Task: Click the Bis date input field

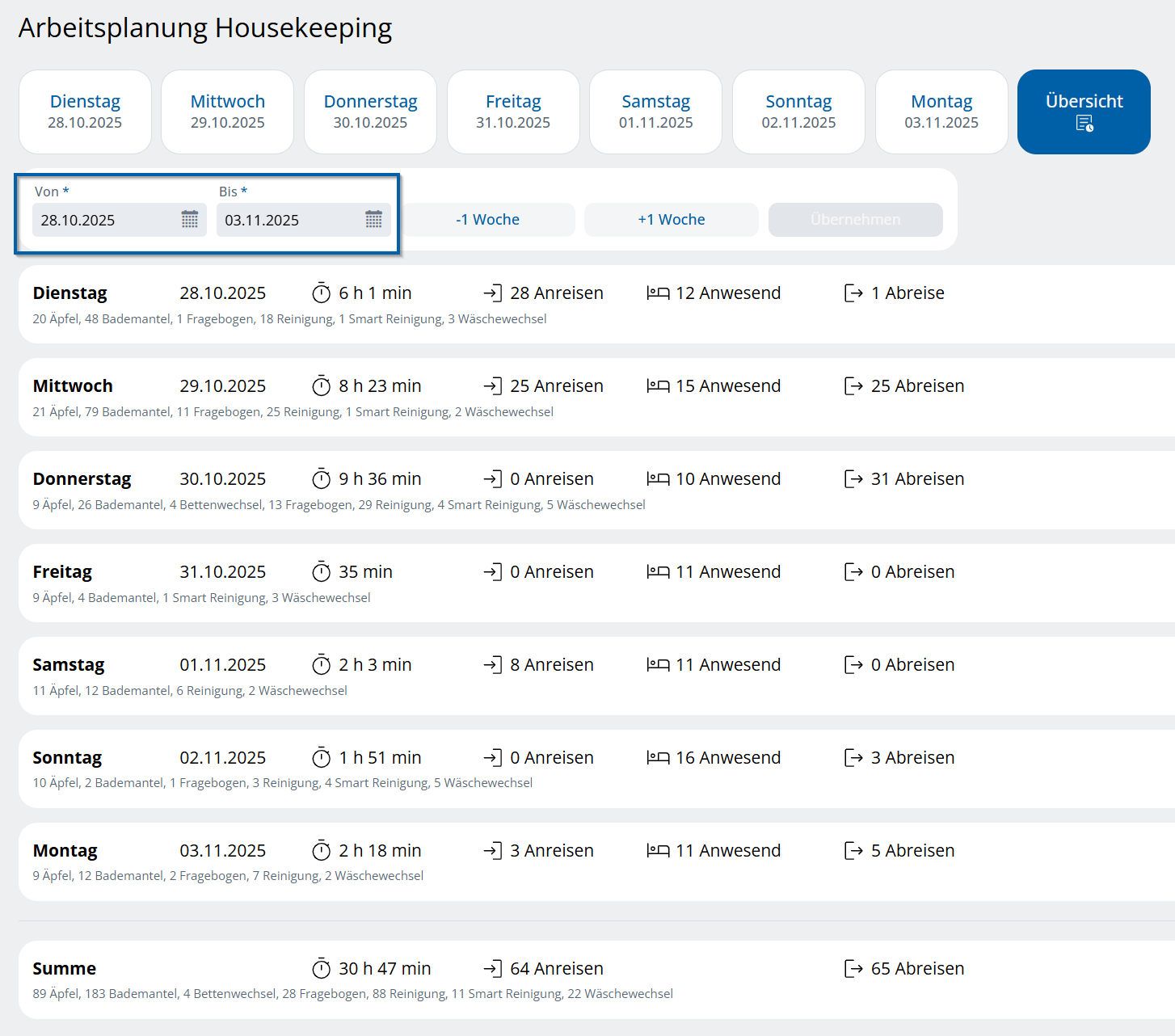Action: 289,220
